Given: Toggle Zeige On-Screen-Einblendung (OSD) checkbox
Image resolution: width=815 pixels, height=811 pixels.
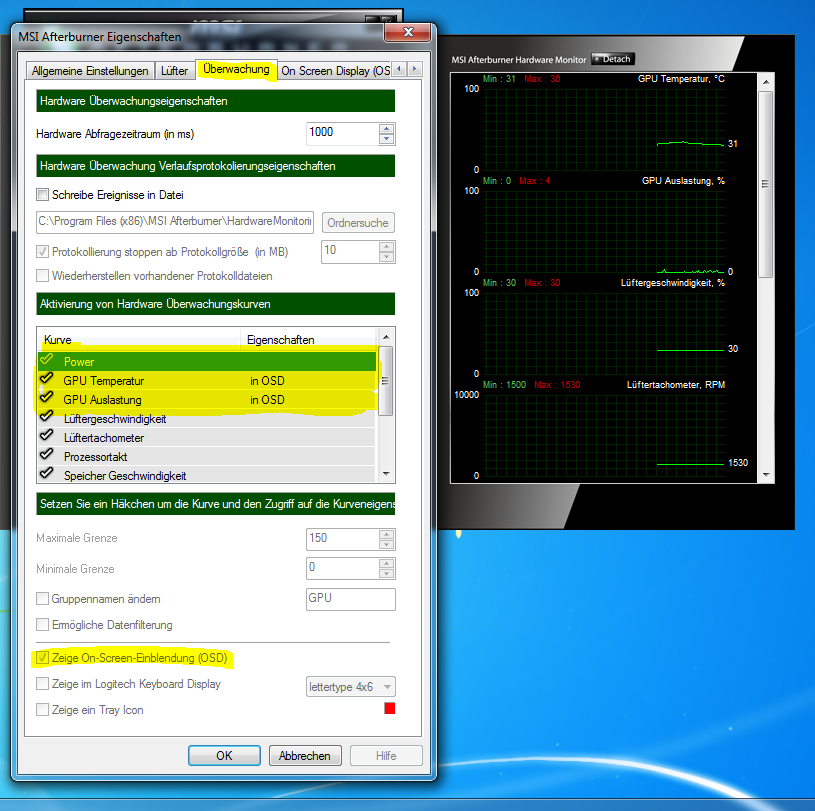Looking at the screenshot, I should click(43, 658).
